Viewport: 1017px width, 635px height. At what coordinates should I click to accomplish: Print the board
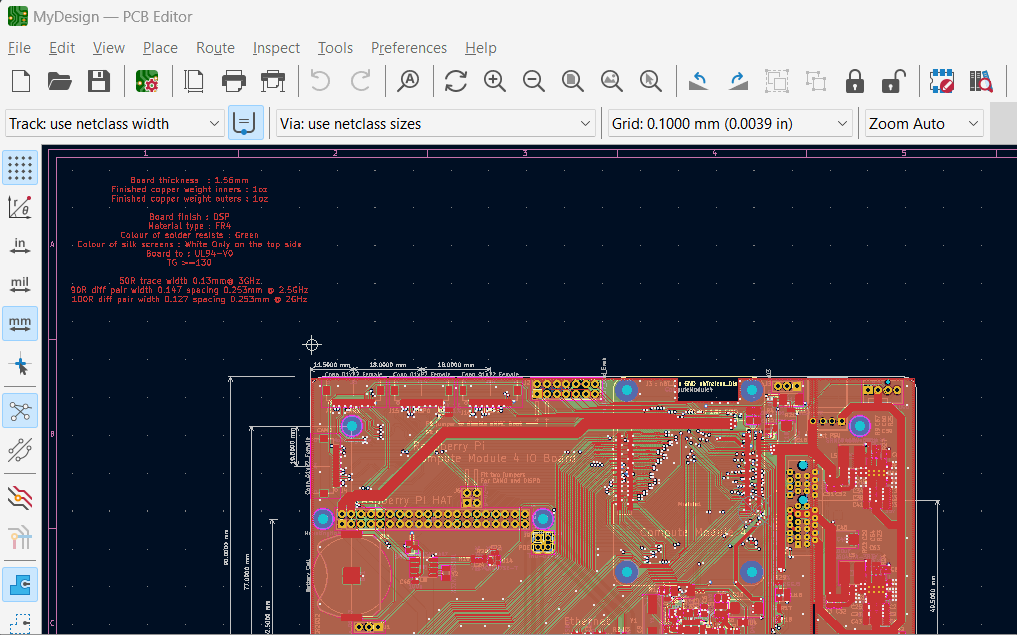pyautogui.click(x=233, y=82)
